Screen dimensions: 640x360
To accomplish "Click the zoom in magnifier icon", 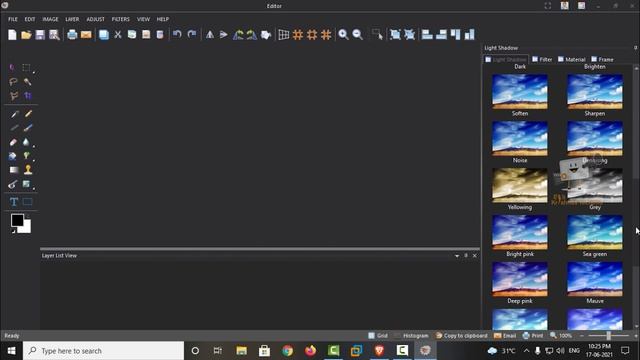I will tap(343, 35).
